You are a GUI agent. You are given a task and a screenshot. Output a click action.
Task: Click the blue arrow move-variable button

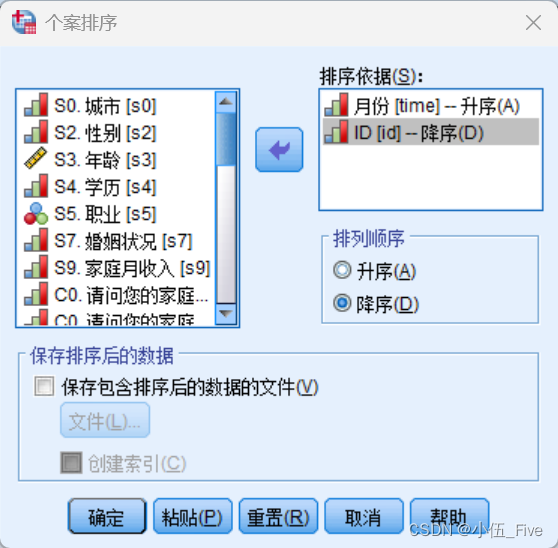pyautogui.click(x=279, y=150)
